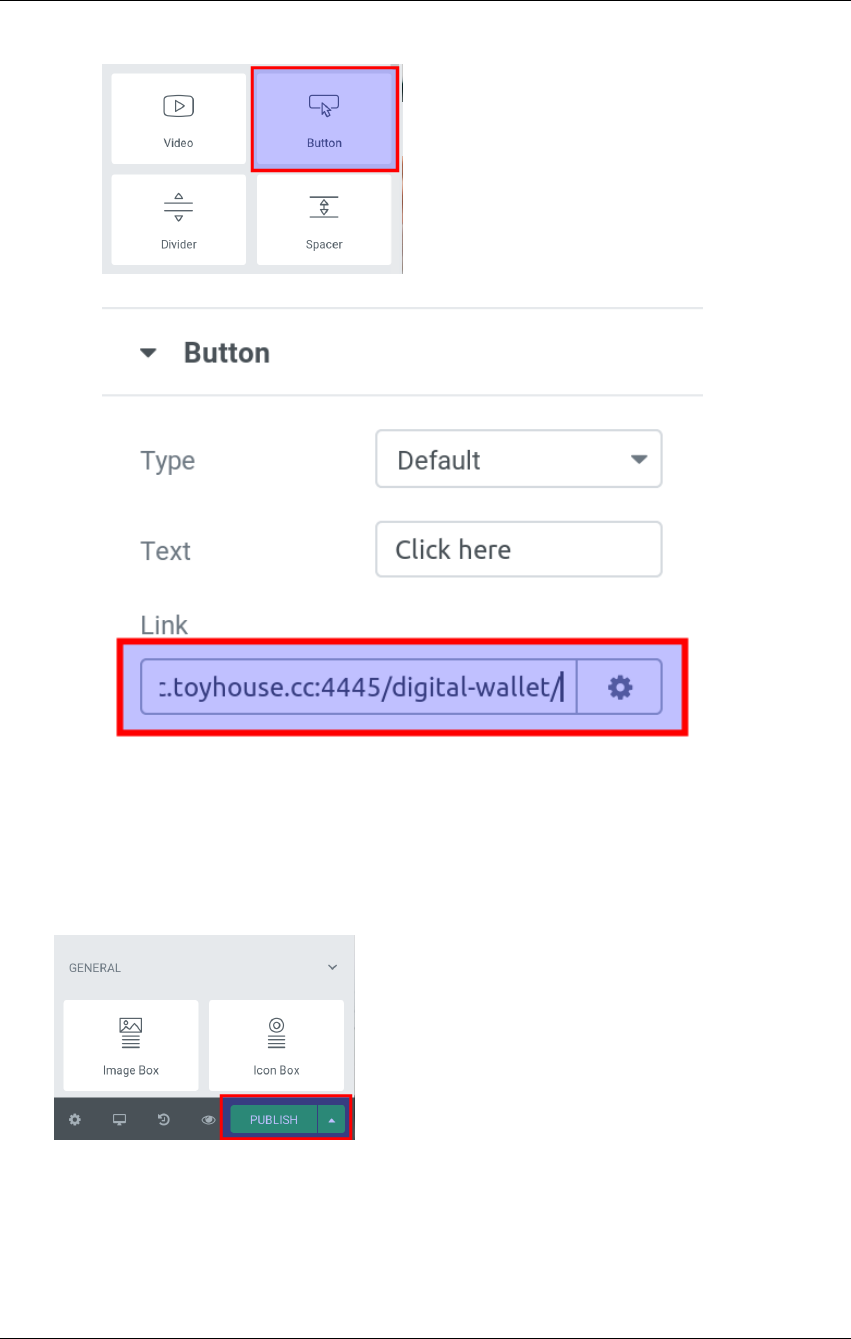
Task: Select the Video widget
Action: [178, 119]
